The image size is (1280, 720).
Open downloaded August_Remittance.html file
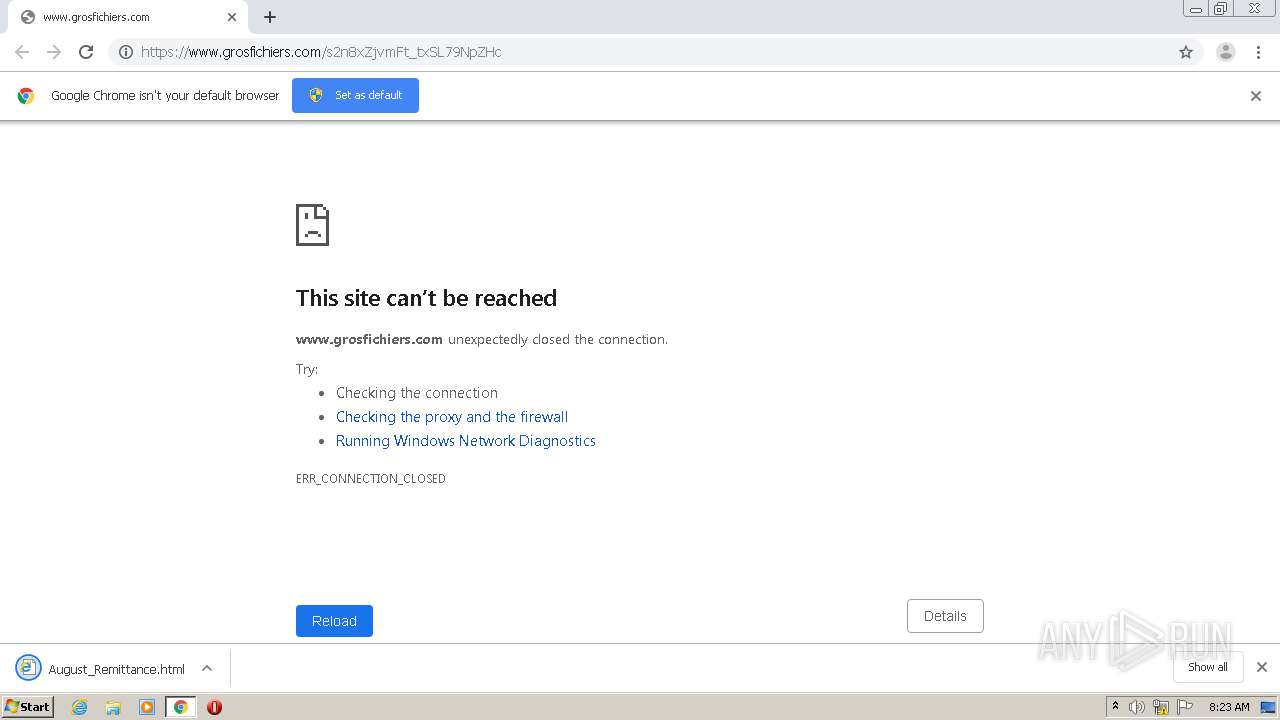coord(100,669)
